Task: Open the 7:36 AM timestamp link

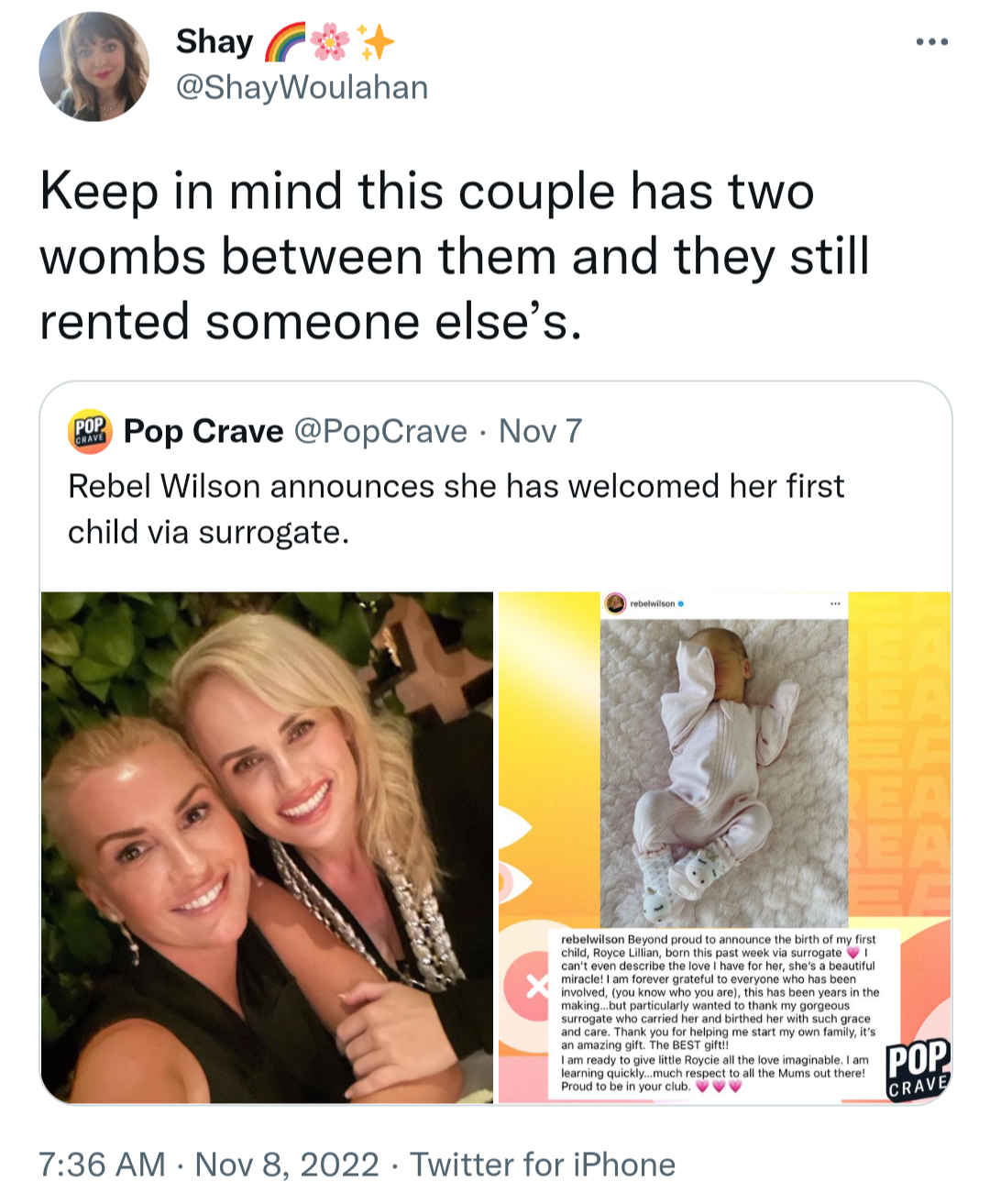Action: coord(102,1165)
